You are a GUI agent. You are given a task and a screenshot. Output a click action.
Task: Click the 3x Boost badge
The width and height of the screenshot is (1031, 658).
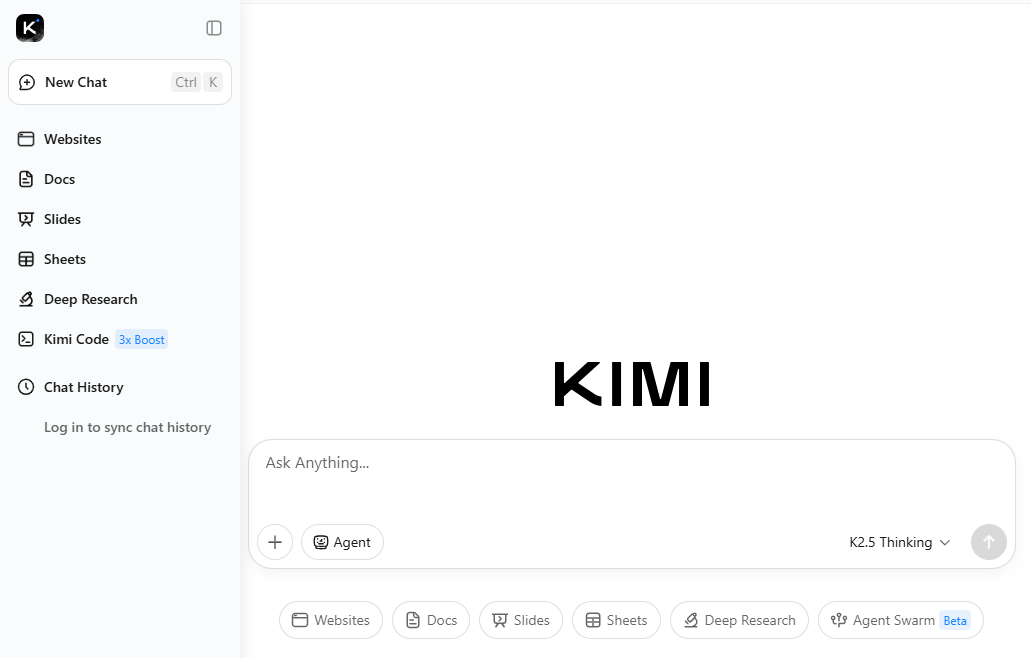pos(141,340)
